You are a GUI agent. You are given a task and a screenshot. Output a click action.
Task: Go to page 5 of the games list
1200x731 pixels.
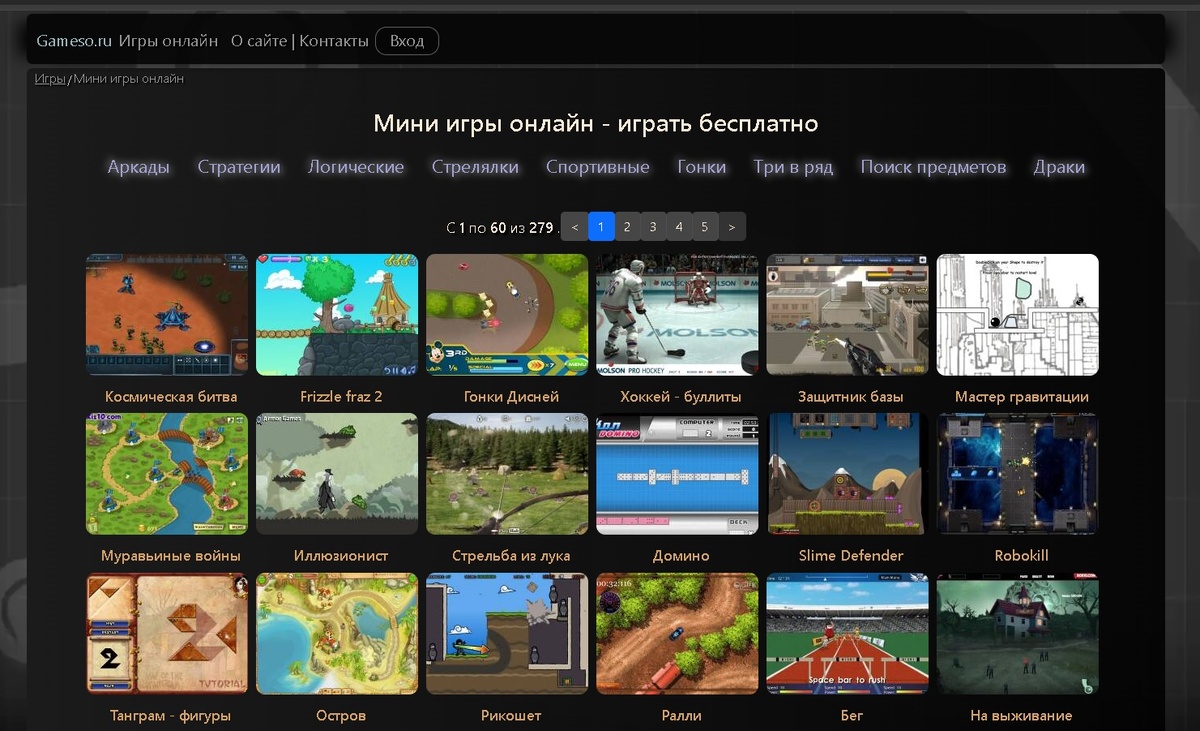coord(705,226)
